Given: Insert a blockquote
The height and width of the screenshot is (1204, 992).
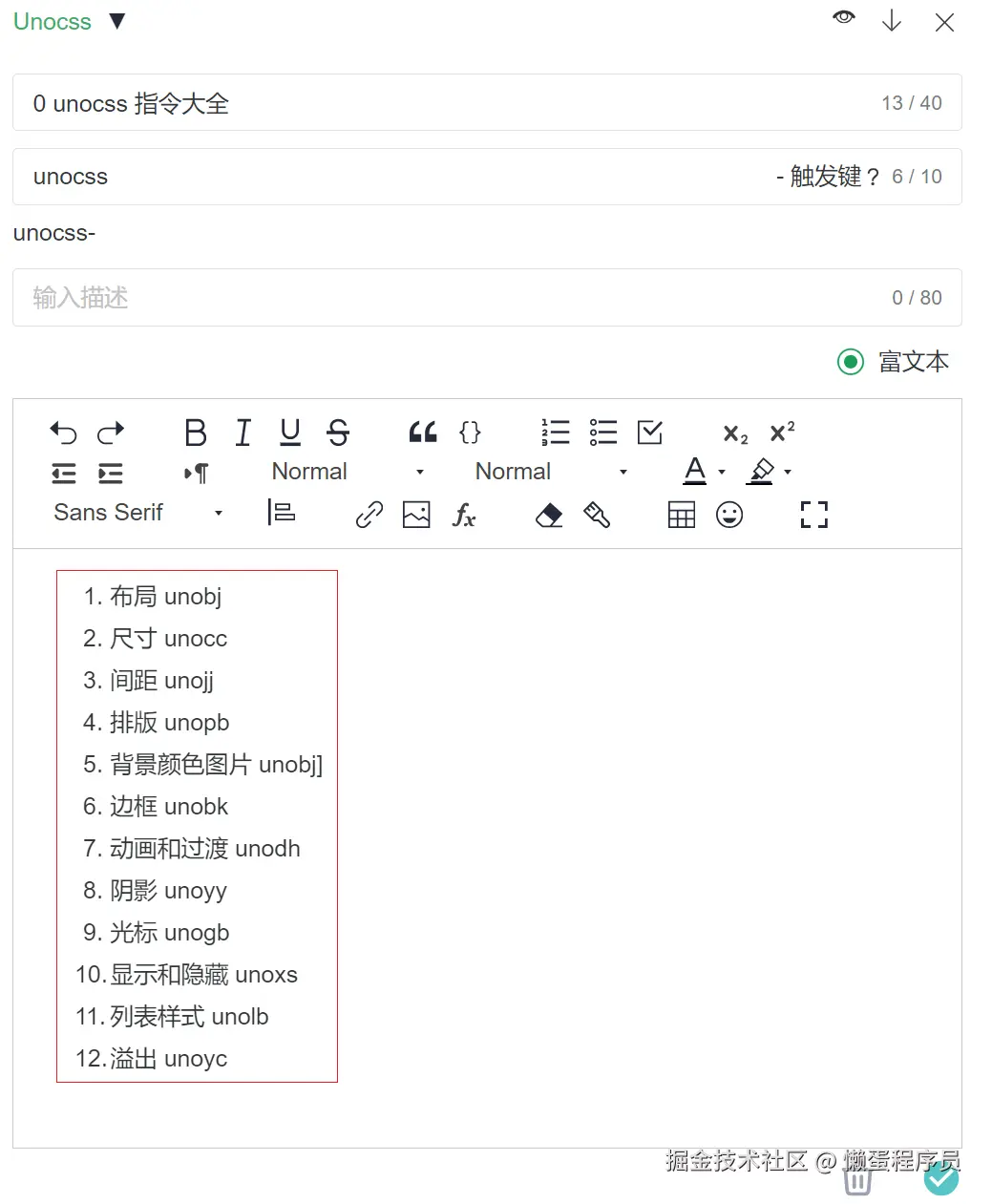Looking at the screenshot, I should tap(422, 433).
